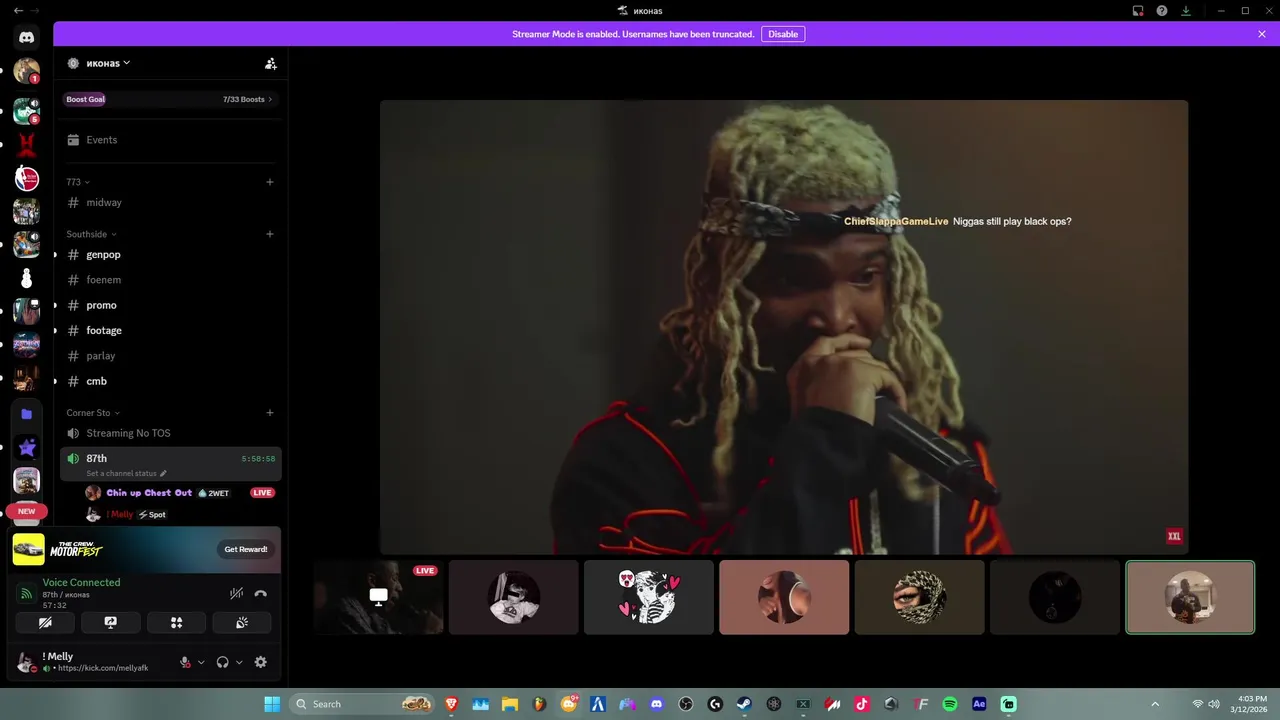Disable Streamer Mode from banner

783,34
